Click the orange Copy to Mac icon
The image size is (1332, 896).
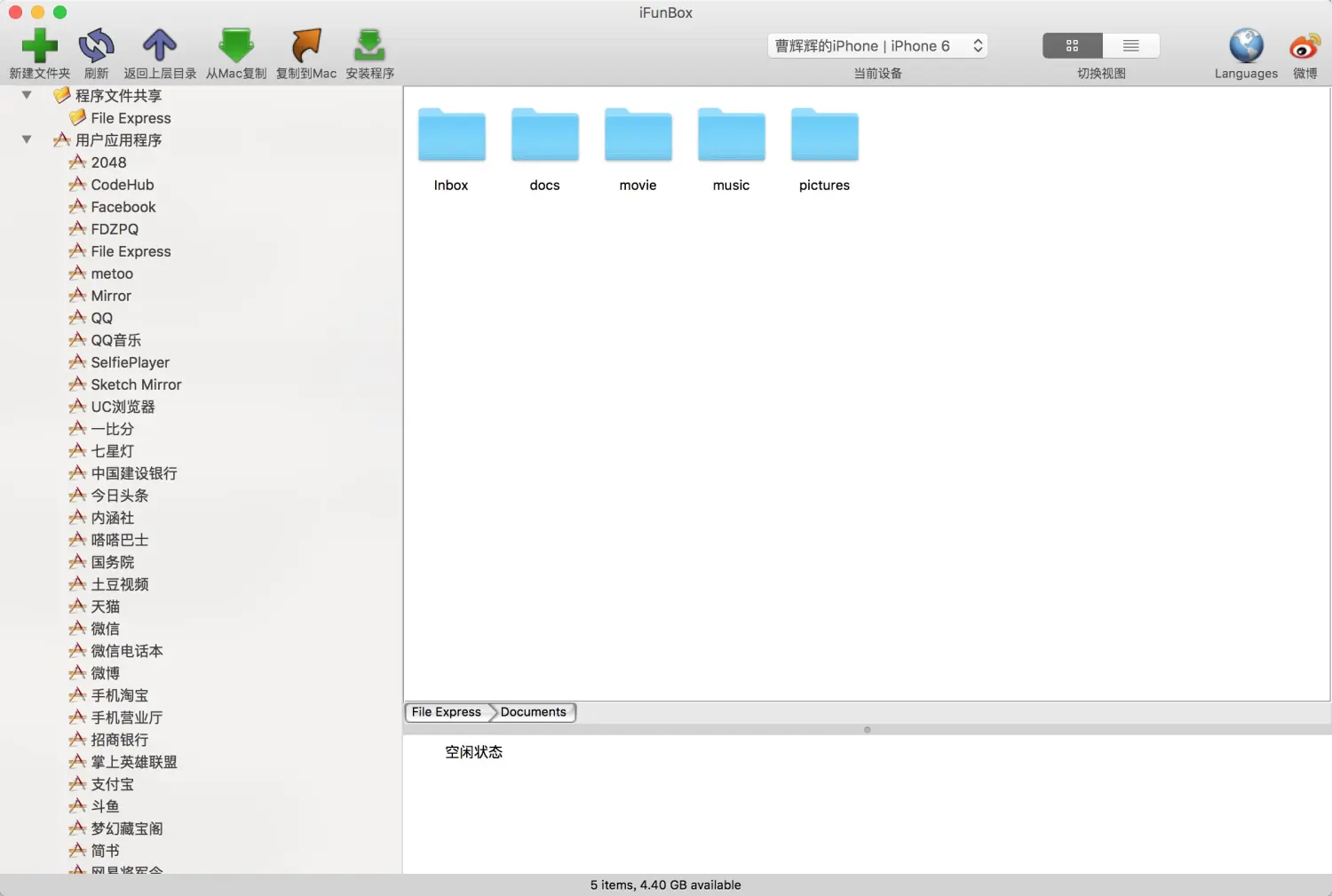pos(306,45)
